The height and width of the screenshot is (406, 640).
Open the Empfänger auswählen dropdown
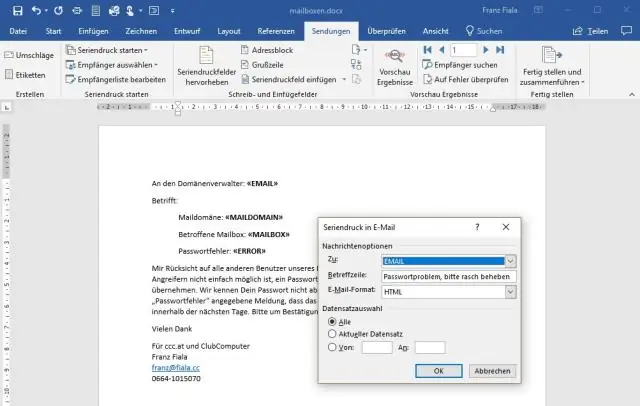coord(112,65)
